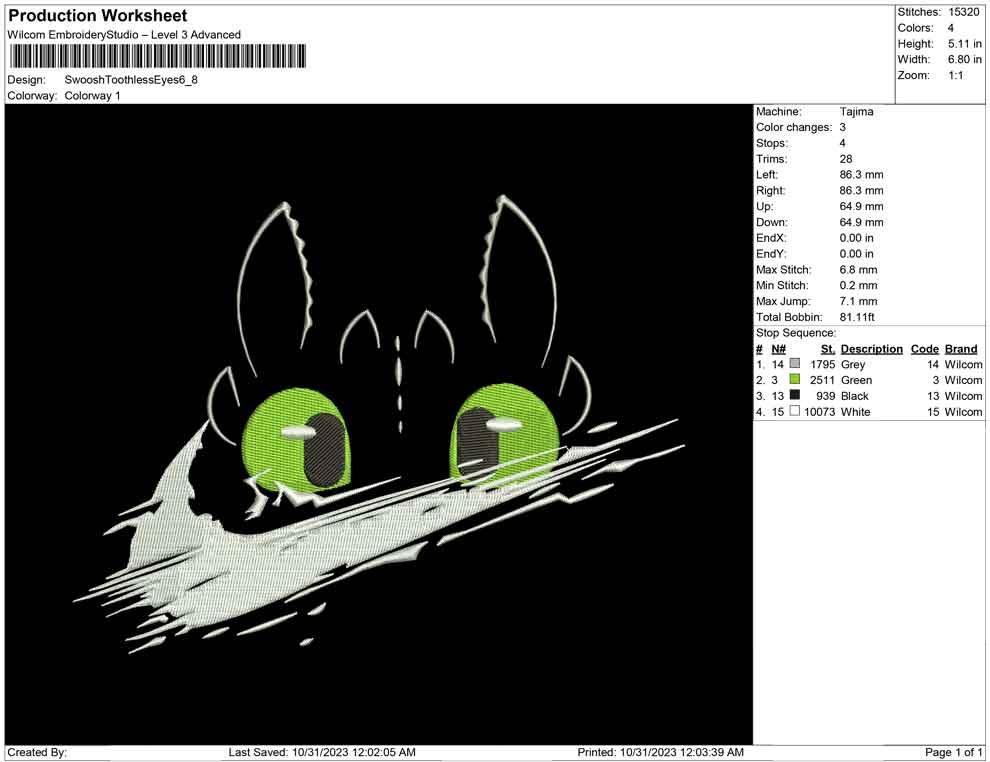Click the 'St.' column header

[828, 349]
